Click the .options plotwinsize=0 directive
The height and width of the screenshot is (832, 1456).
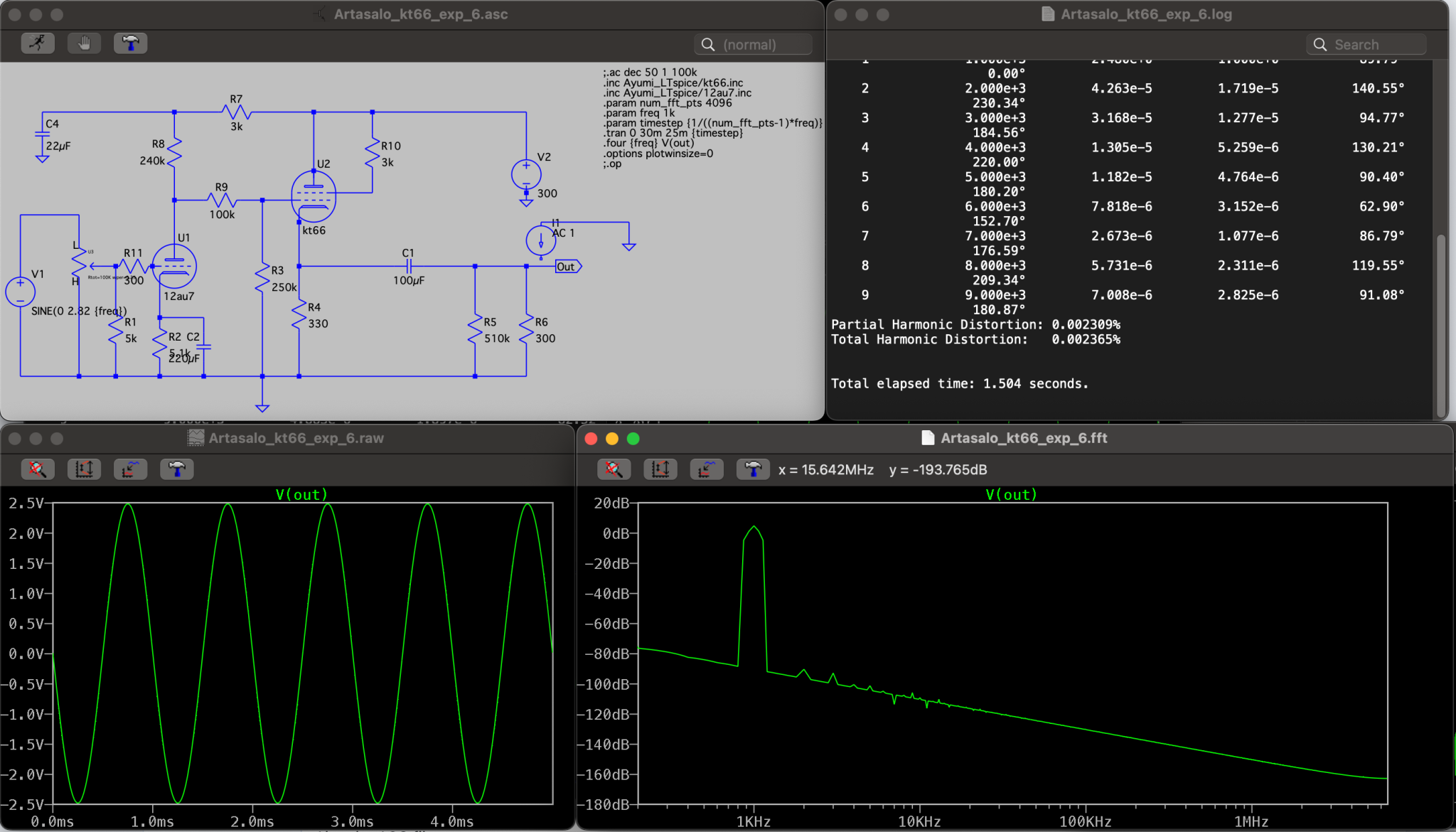(x=658, y=154)
